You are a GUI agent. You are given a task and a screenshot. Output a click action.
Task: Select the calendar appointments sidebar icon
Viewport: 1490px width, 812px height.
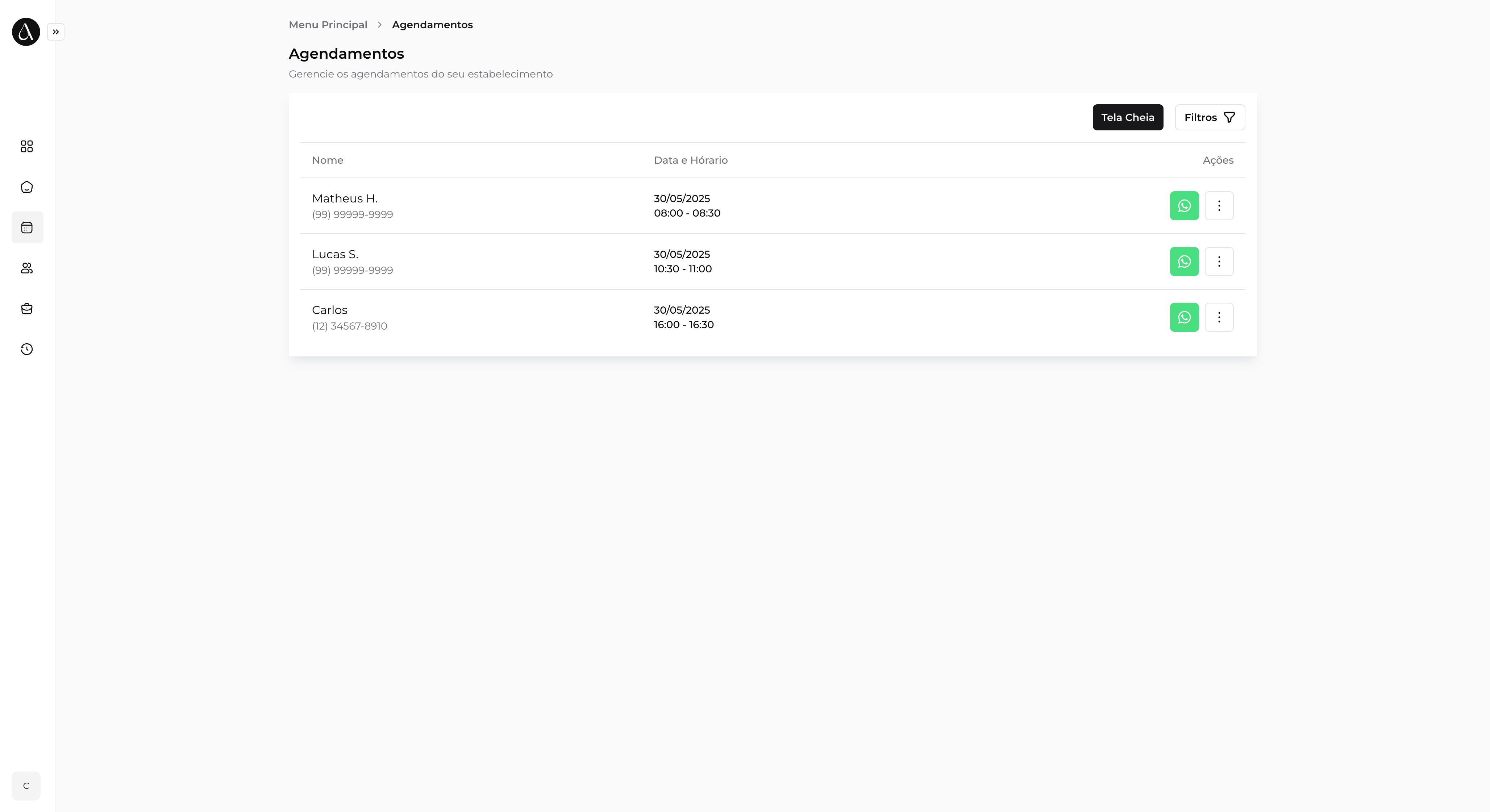click(x=26, y=227)
